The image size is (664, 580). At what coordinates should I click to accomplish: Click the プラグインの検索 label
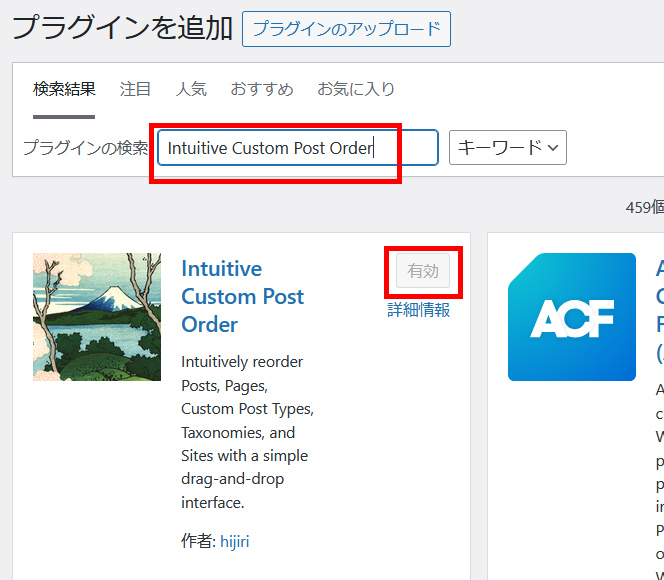click(x=85, y=148)
